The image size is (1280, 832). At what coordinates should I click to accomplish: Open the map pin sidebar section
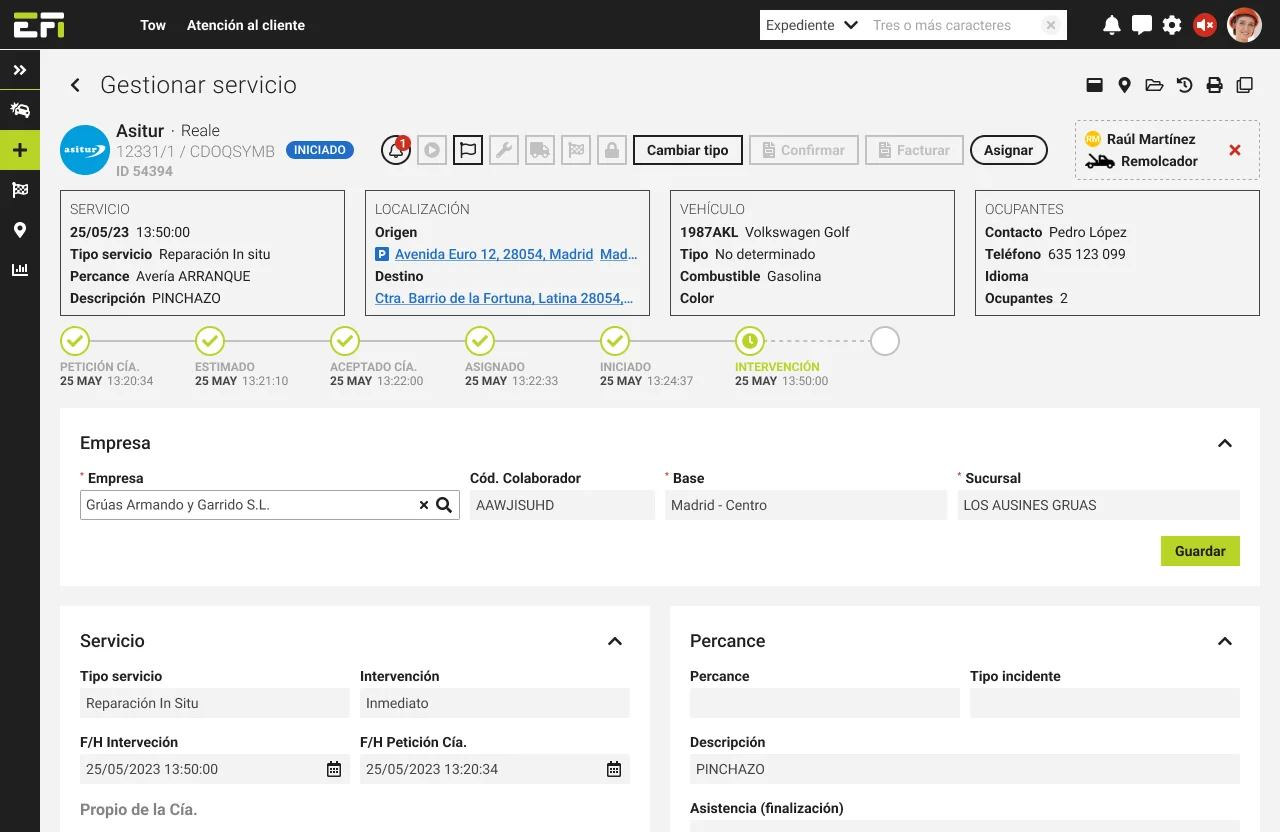tap(20, 230)
